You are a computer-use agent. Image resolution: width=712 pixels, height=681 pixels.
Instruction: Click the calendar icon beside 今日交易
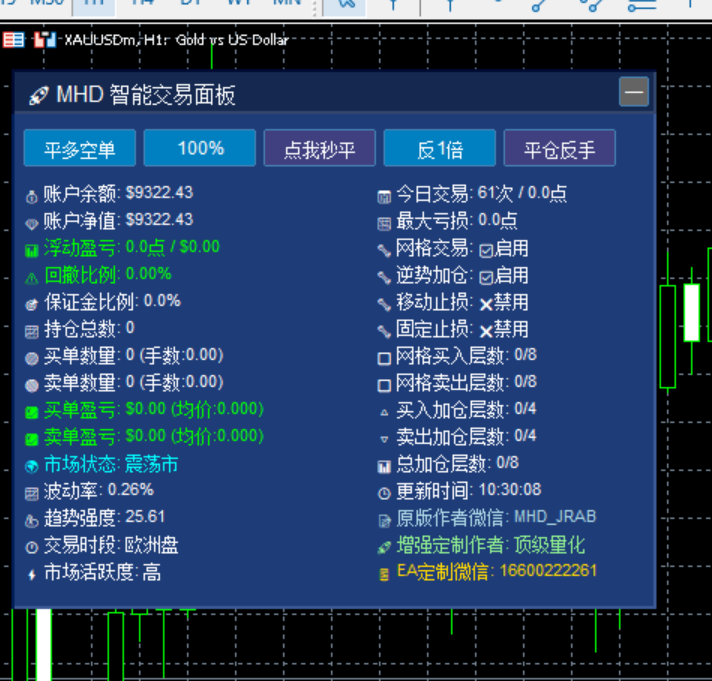point(384,197)
